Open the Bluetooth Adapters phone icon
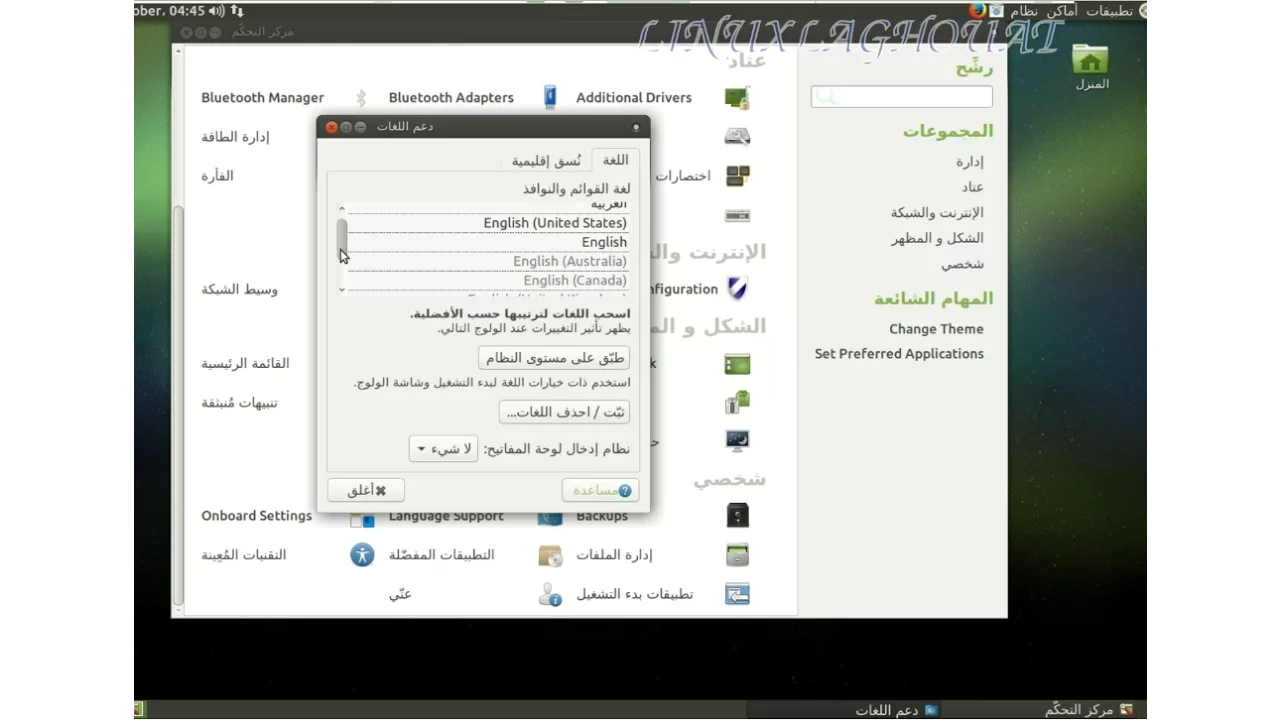The image size is (1280, 720). pos(550,97)
